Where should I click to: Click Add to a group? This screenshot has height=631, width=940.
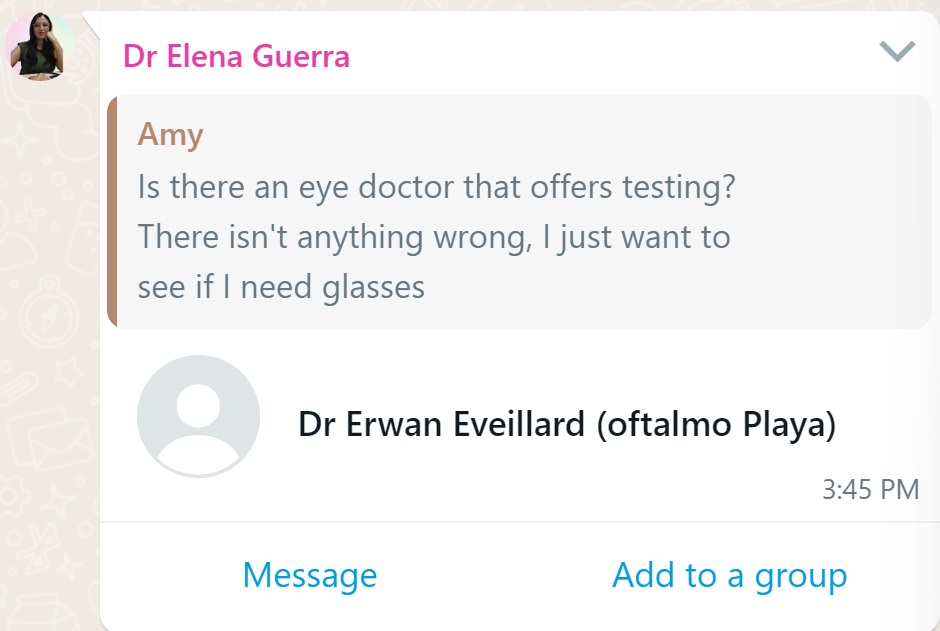point(729,575)
